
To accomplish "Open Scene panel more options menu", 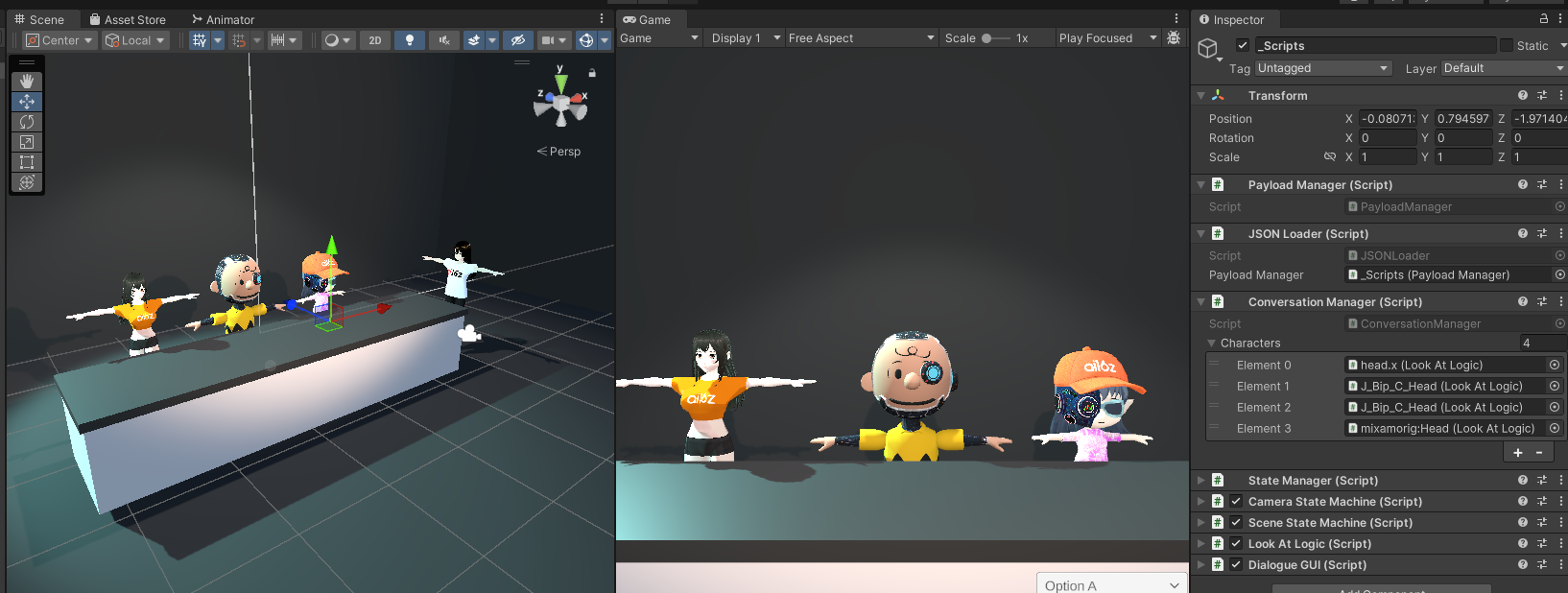I will click(x=602, y=18).
